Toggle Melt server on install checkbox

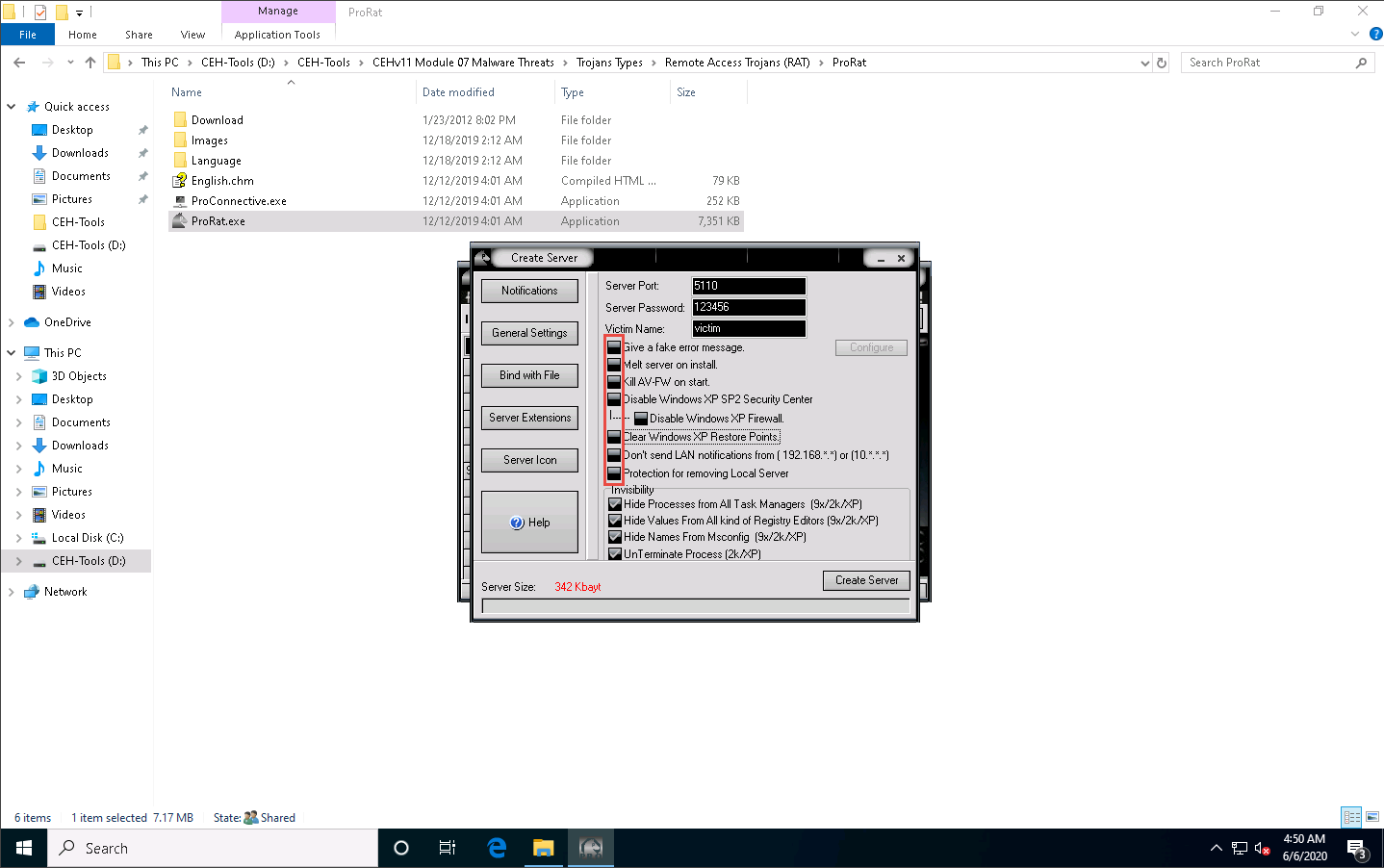pyautogui.click(x=614, y=365)
